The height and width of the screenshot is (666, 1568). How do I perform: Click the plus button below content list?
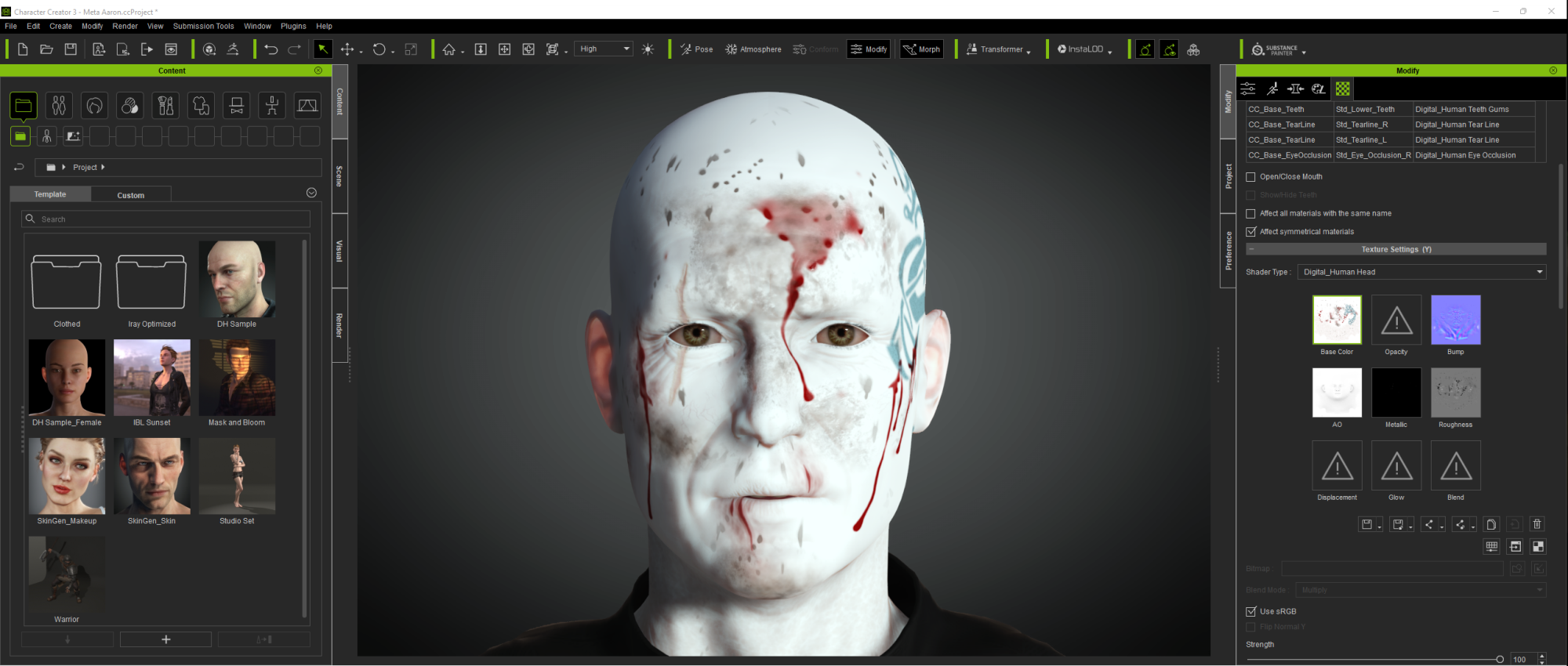point(165,639)
